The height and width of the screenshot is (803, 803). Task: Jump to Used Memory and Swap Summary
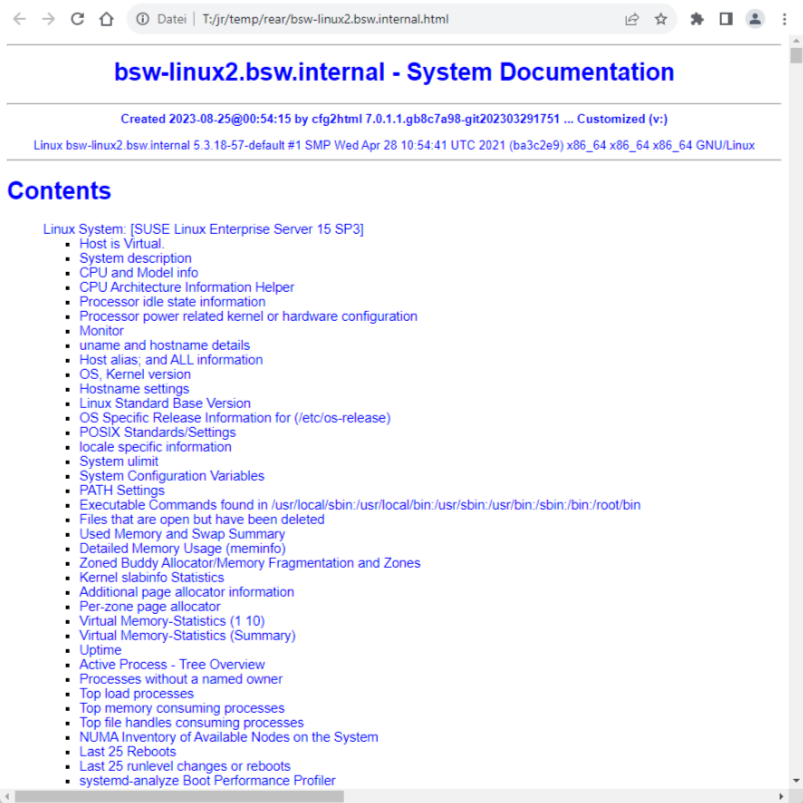[182, 534]
